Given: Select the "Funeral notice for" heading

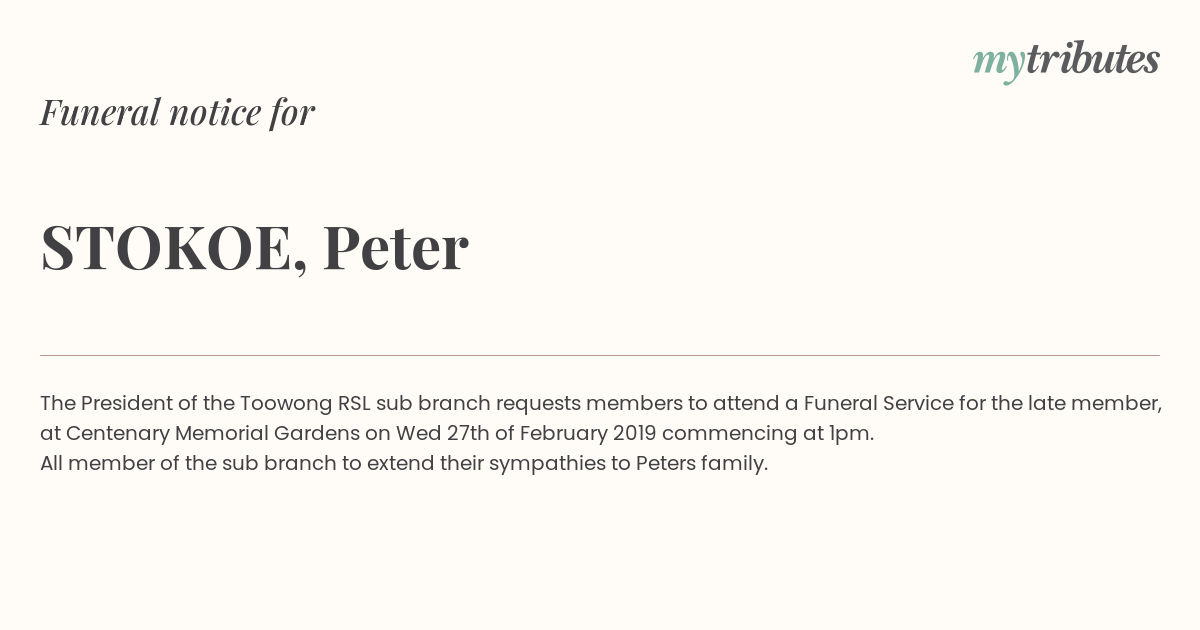Looking at the screenshot, I should [x=177, y=112].
